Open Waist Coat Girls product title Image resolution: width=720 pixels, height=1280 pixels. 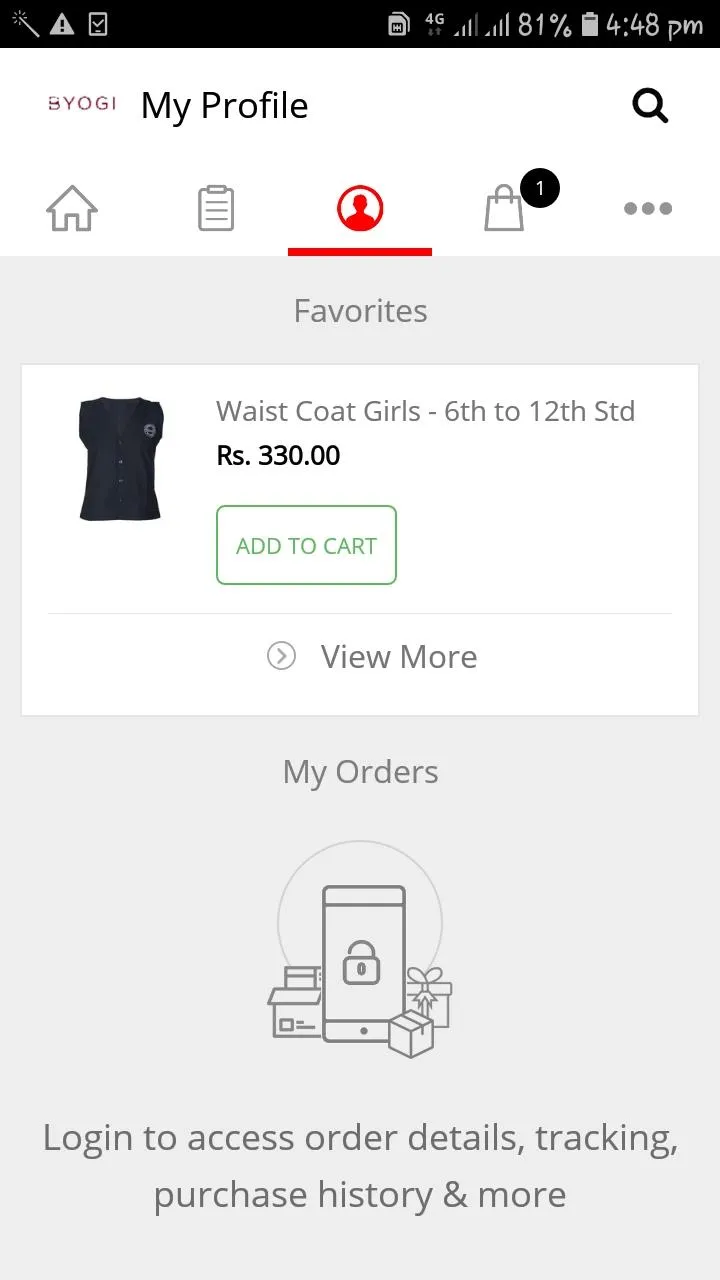pyautogui.click(x=426, y=411)
